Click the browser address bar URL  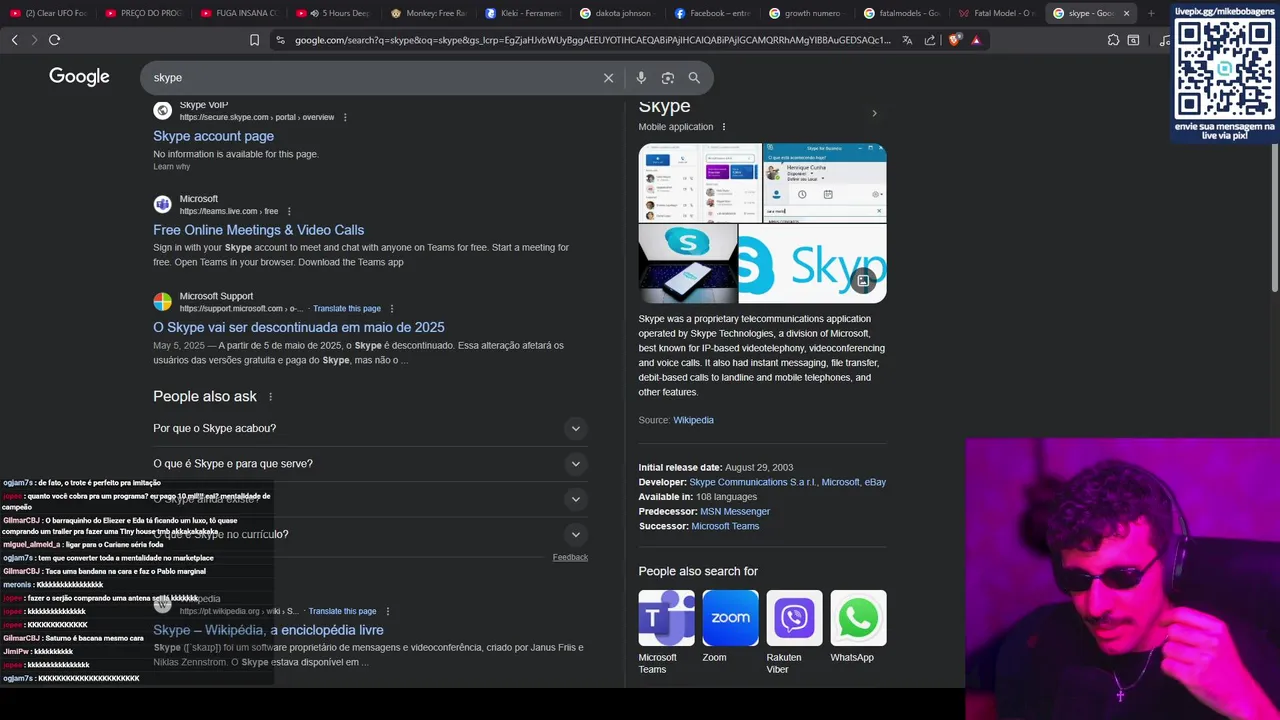tap(592, 40)
